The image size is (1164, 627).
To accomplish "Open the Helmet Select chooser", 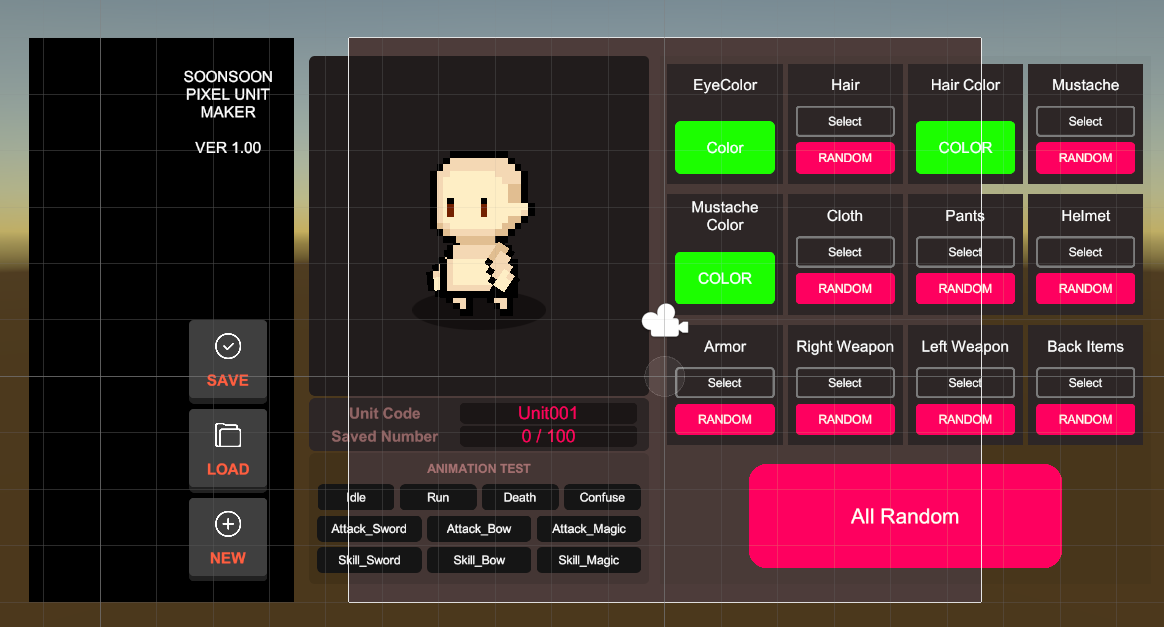I will point(1085,252).
